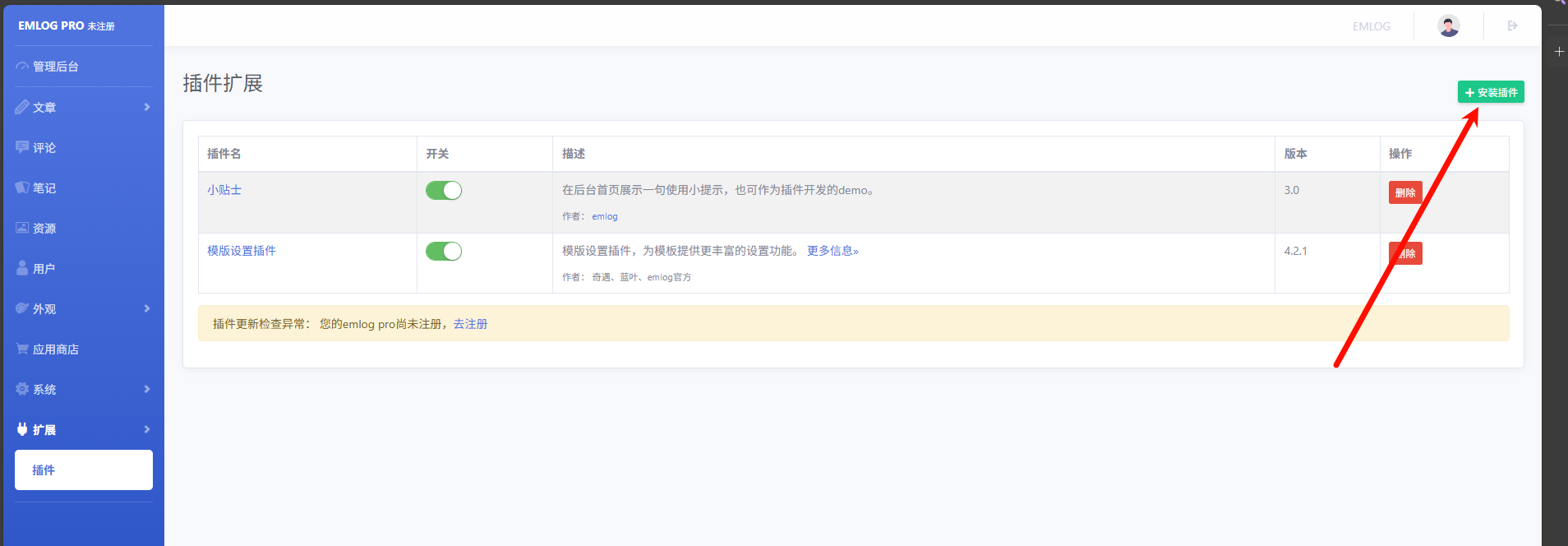The height and width of the screenshot is (546, 1568).
Task: Expand the 系统 menu chevron
Action: (x=147, y=389)
